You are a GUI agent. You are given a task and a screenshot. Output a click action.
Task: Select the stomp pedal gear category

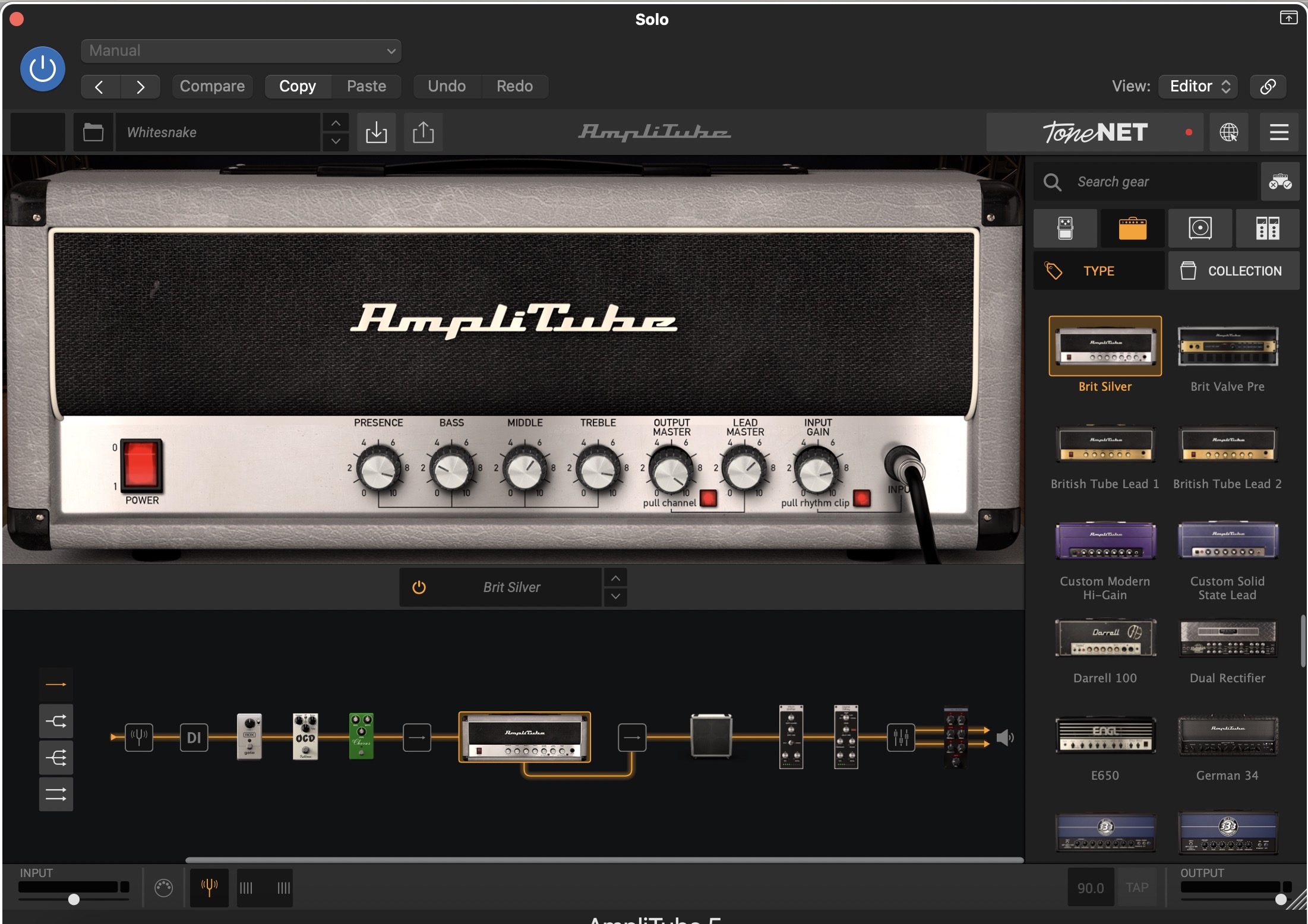(x=1065, y=228)
